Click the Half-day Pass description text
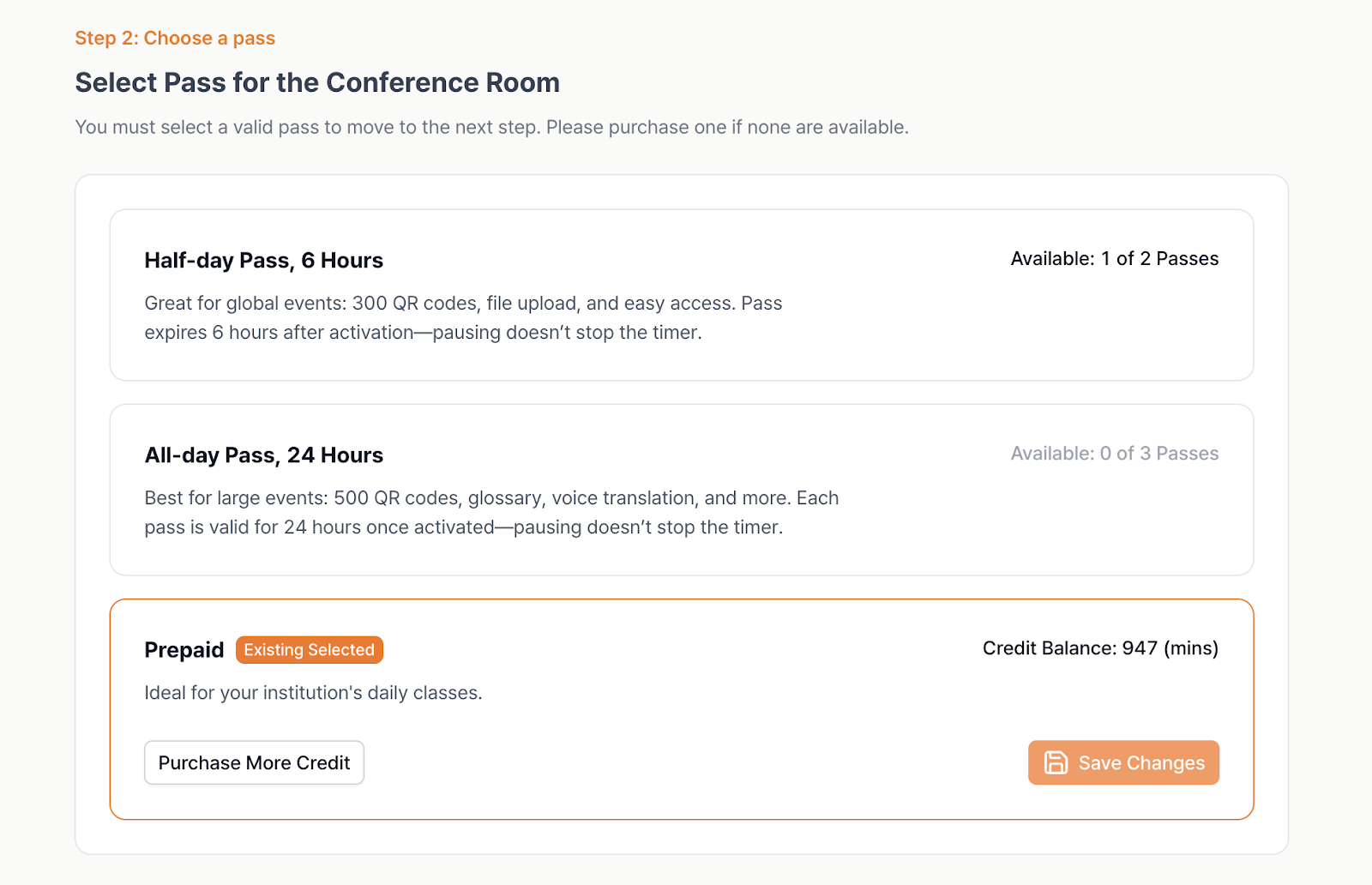 coord(463,318)
